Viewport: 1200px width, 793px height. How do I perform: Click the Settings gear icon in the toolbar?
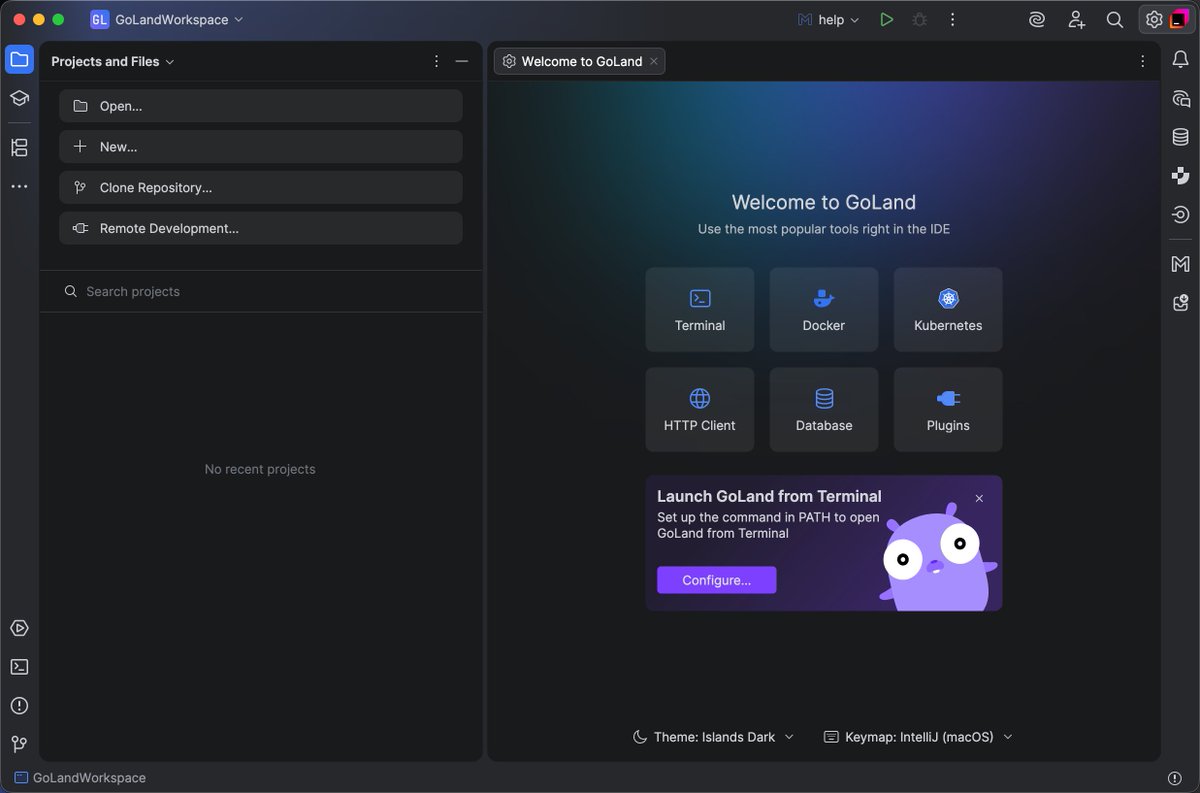click(1153, 19)
